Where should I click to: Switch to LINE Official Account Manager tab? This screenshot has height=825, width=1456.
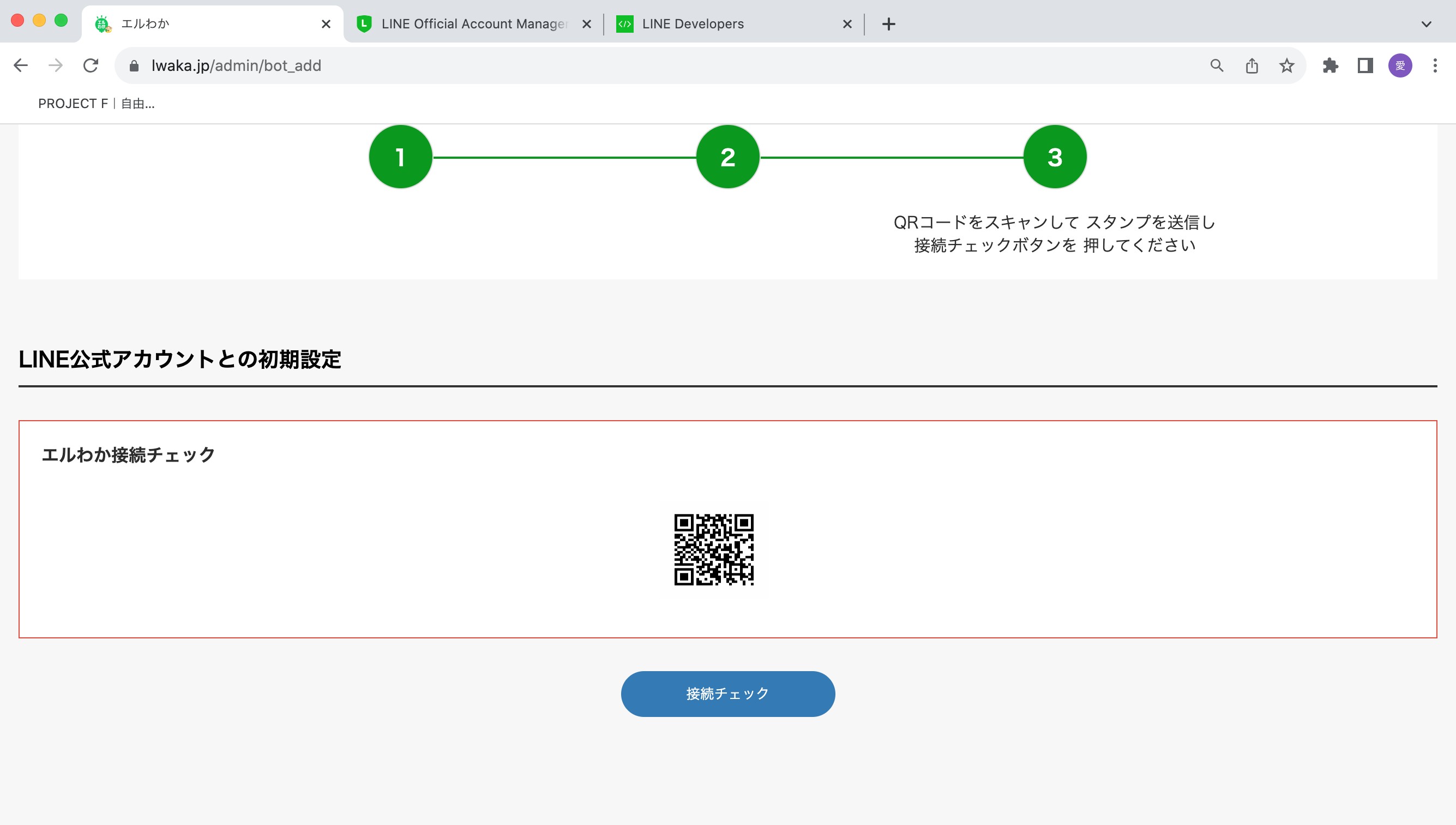pyautogui.click(x=474, y=24)
